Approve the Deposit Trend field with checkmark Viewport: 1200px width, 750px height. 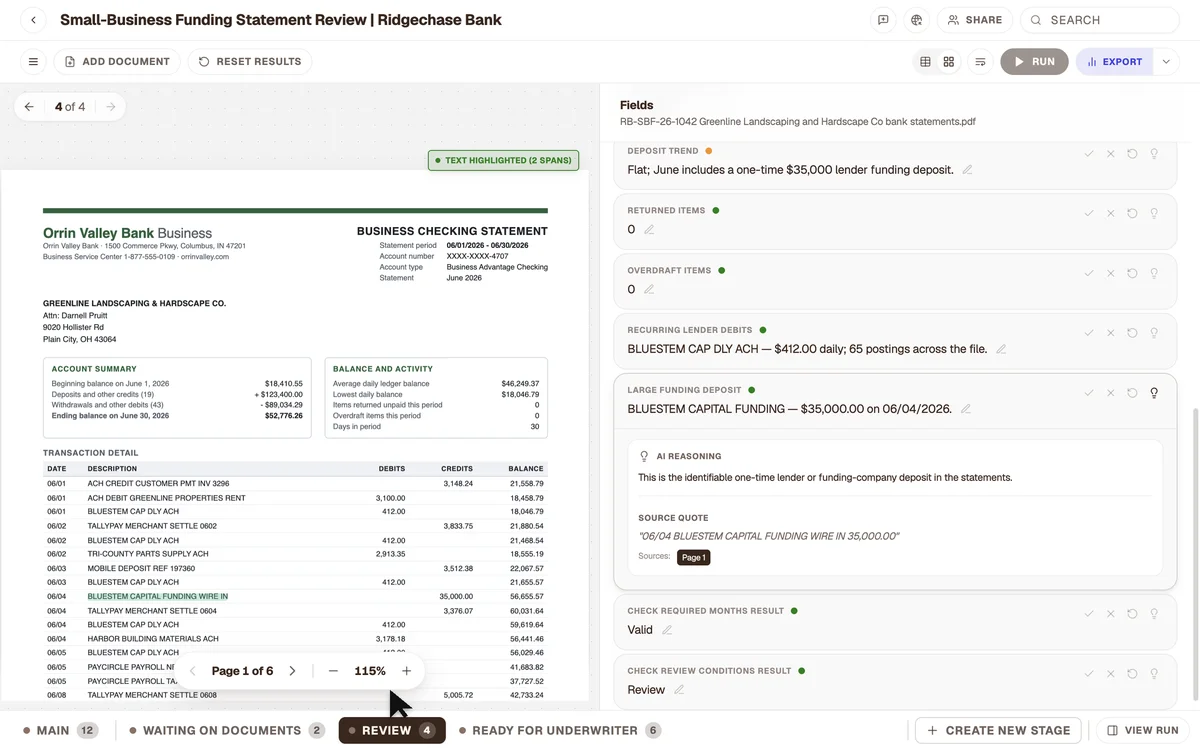point(1089,154)
